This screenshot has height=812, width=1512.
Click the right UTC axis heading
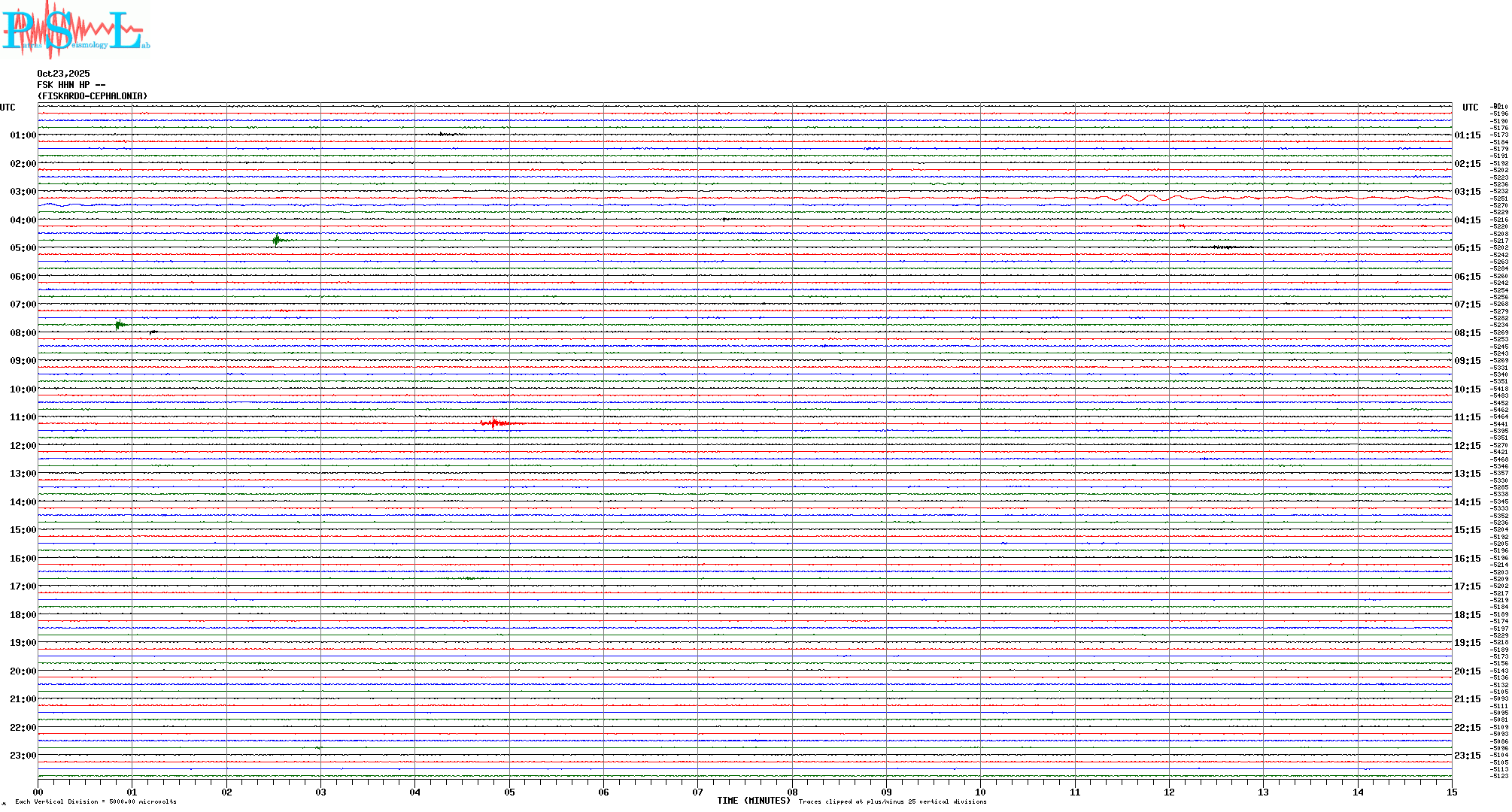(1470, 108)
